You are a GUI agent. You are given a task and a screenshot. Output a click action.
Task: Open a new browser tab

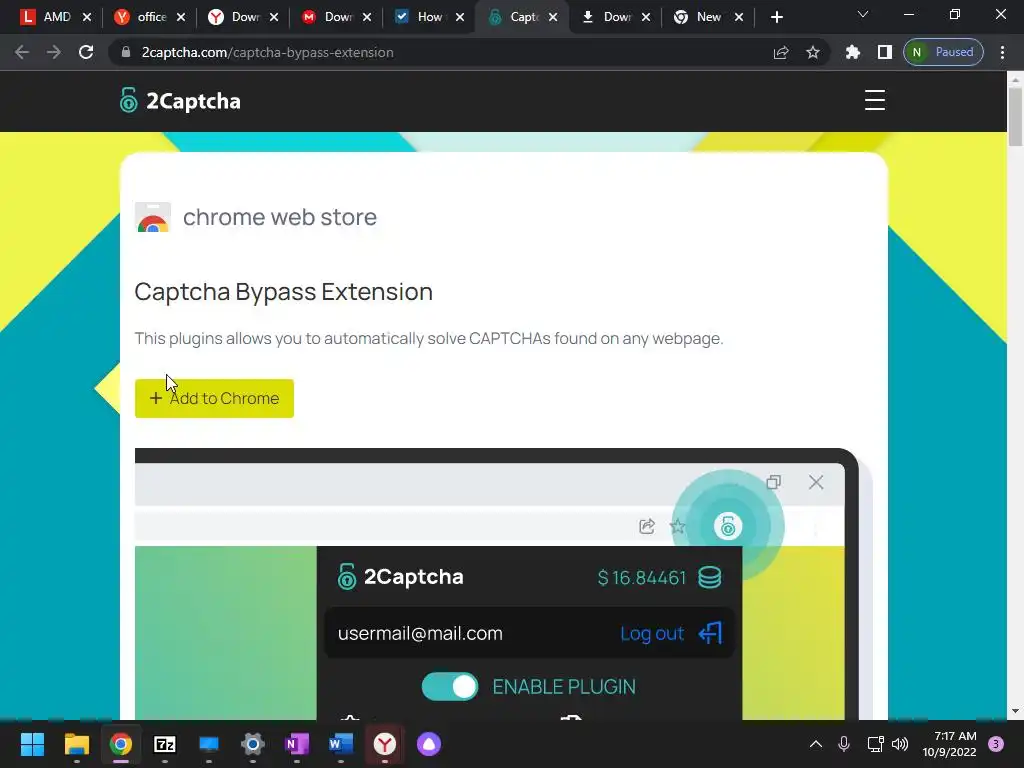click(x=776, y=17)
